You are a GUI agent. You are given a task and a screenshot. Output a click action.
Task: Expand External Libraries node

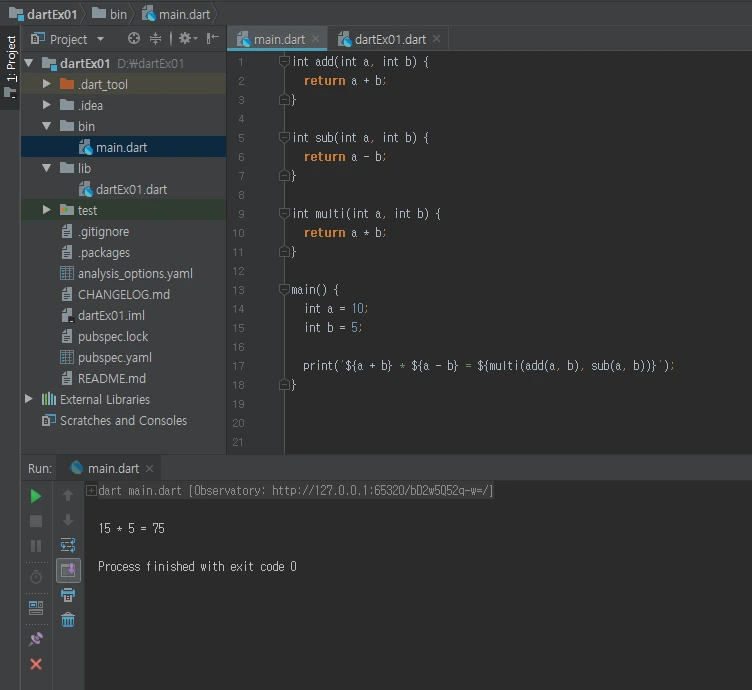(29, 399)
